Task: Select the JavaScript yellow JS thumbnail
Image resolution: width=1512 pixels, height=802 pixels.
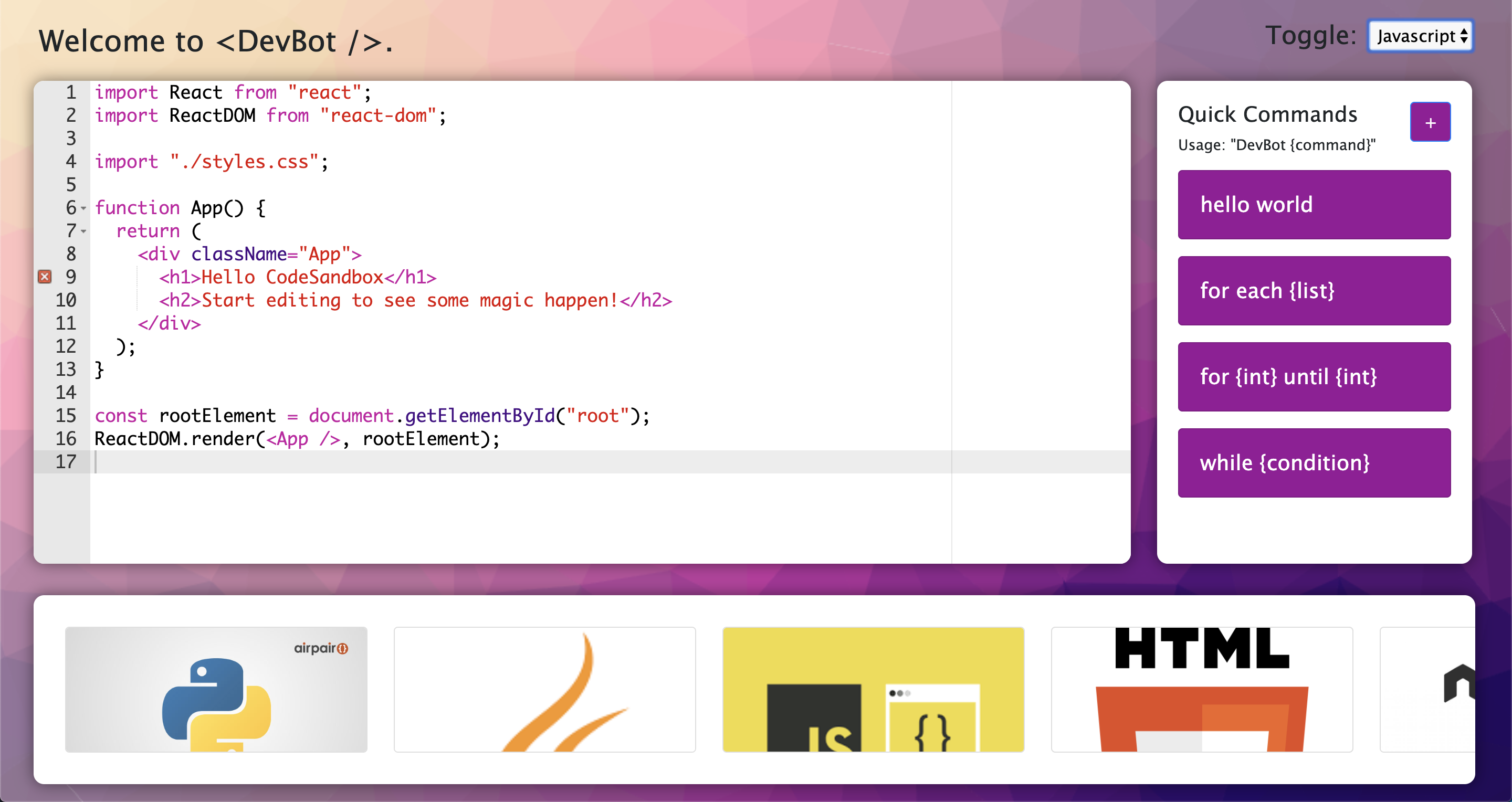Action: coord(873,689)
